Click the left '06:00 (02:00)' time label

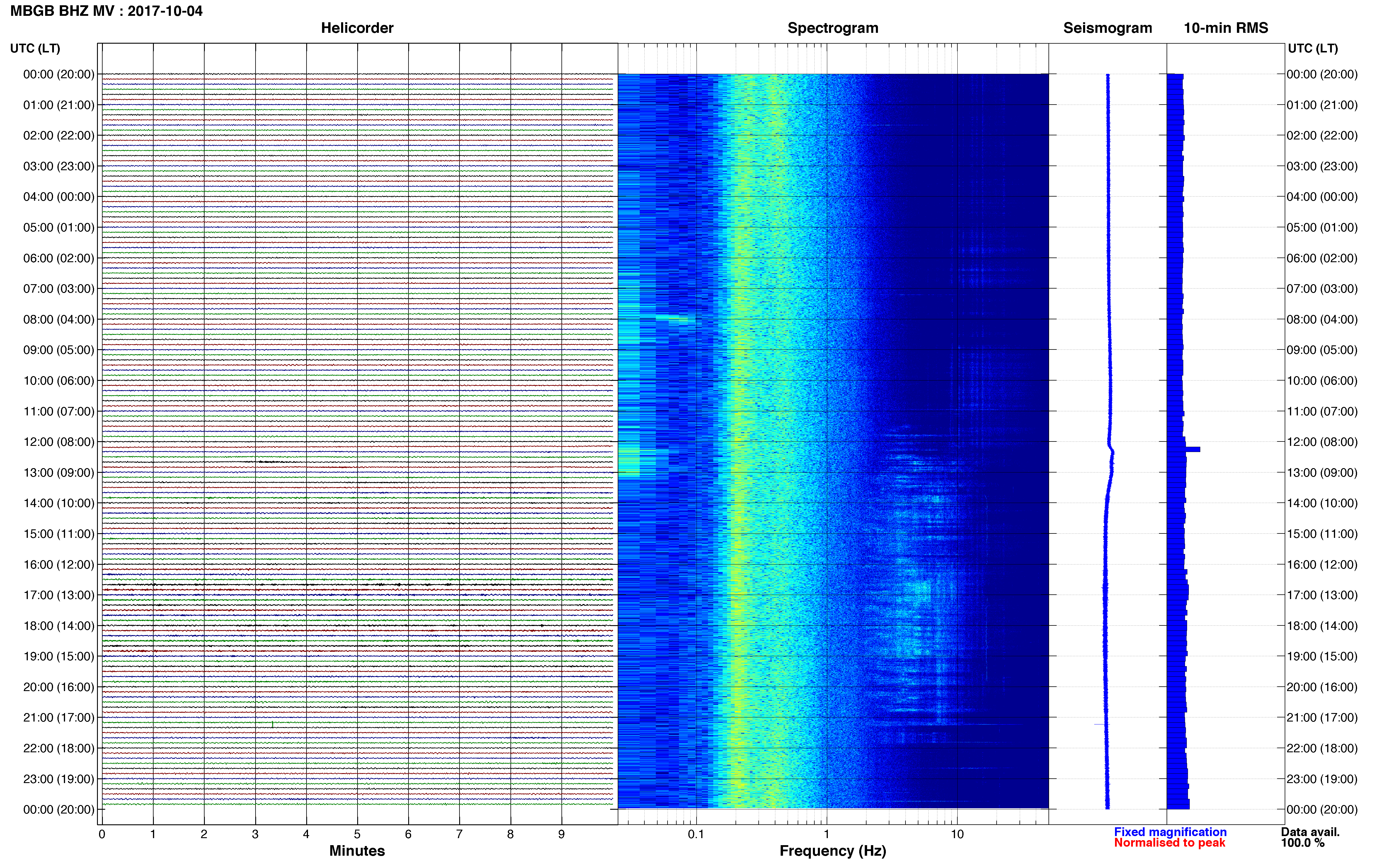59,258
